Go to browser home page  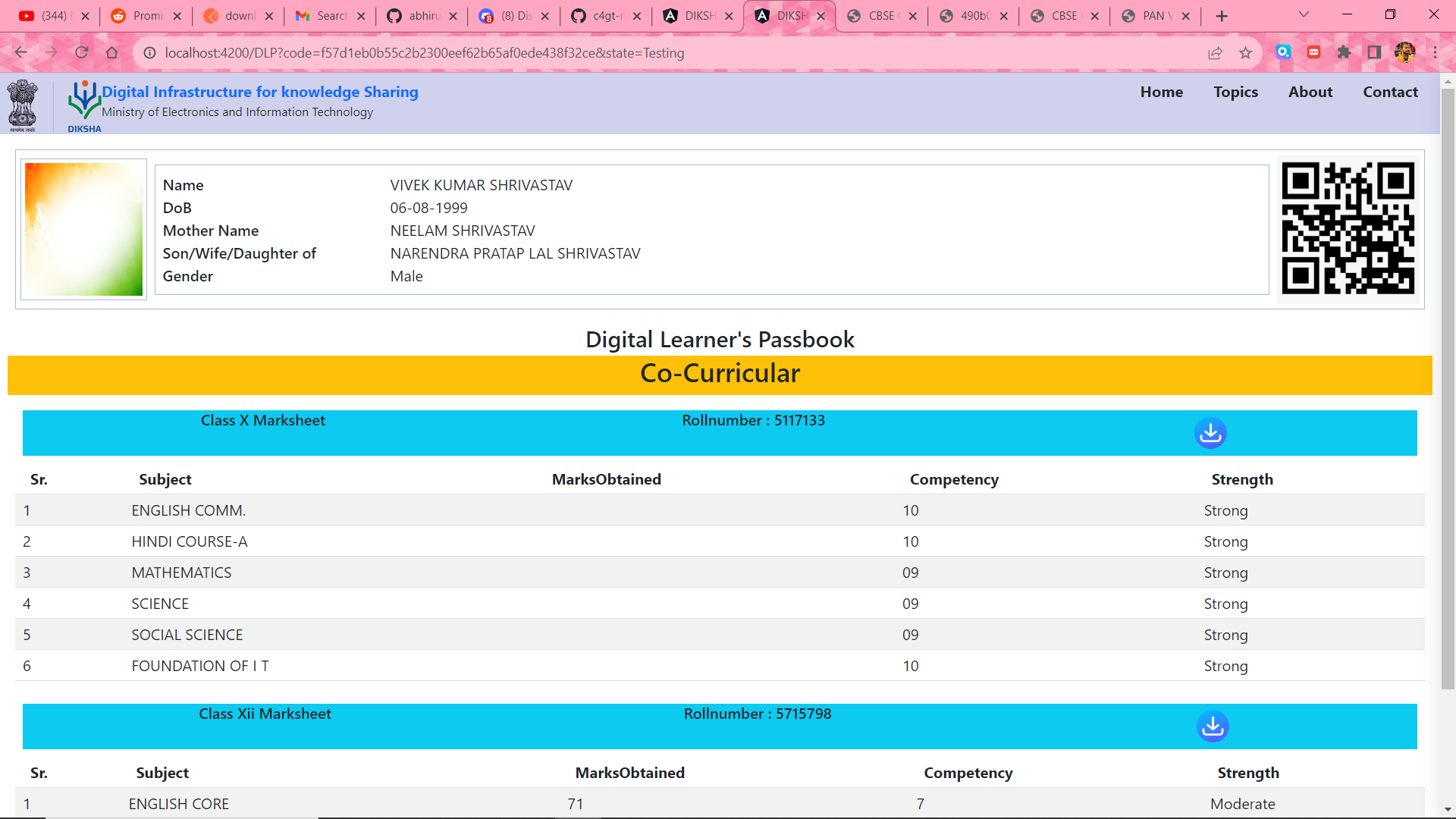click(x=112, y=52)
